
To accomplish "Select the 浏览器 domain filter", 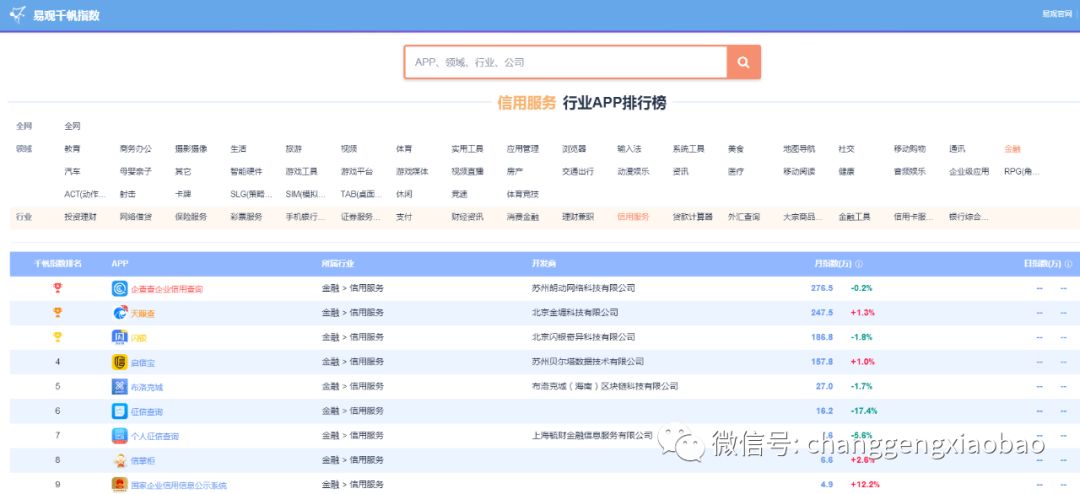I will click(x=574, y=149).
